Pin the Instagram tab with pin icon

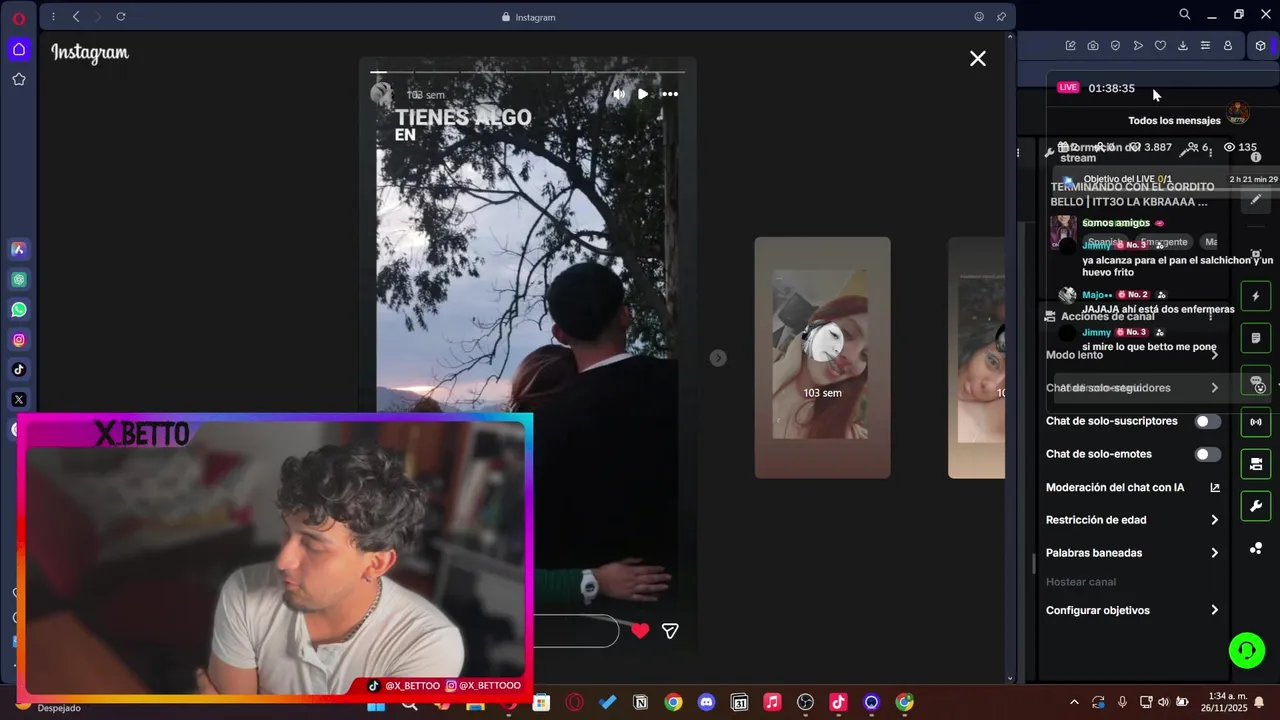coord(1001,17)
